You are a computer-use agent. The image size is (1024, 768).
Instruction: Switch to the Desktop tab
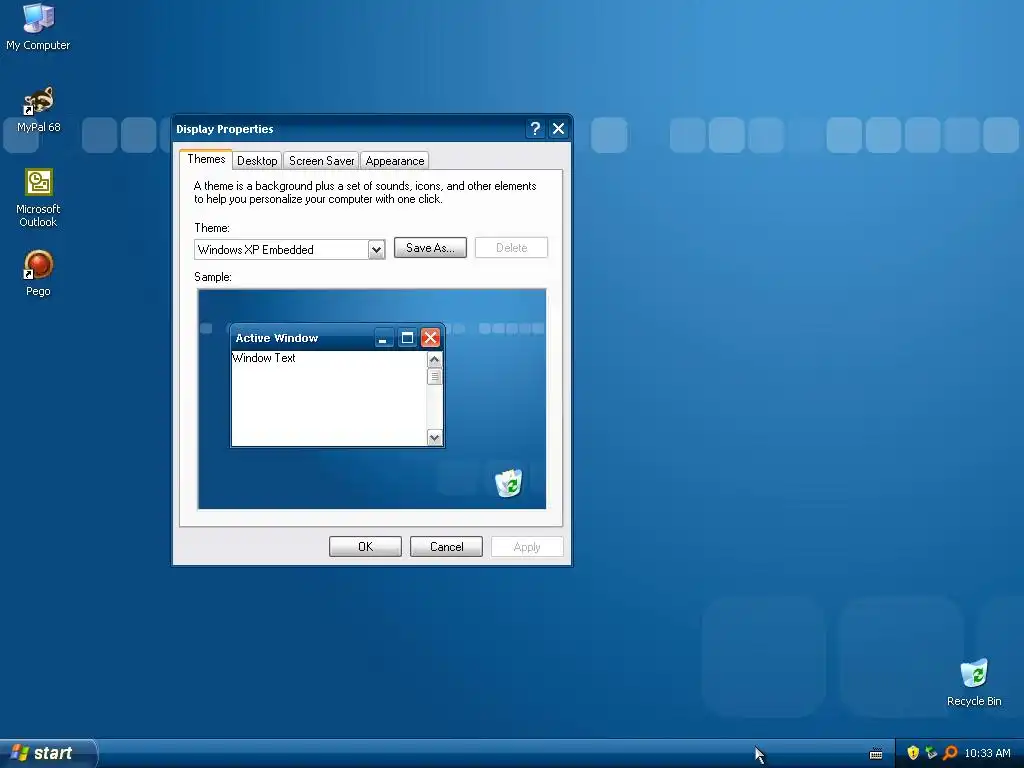(x=257, y=161)
